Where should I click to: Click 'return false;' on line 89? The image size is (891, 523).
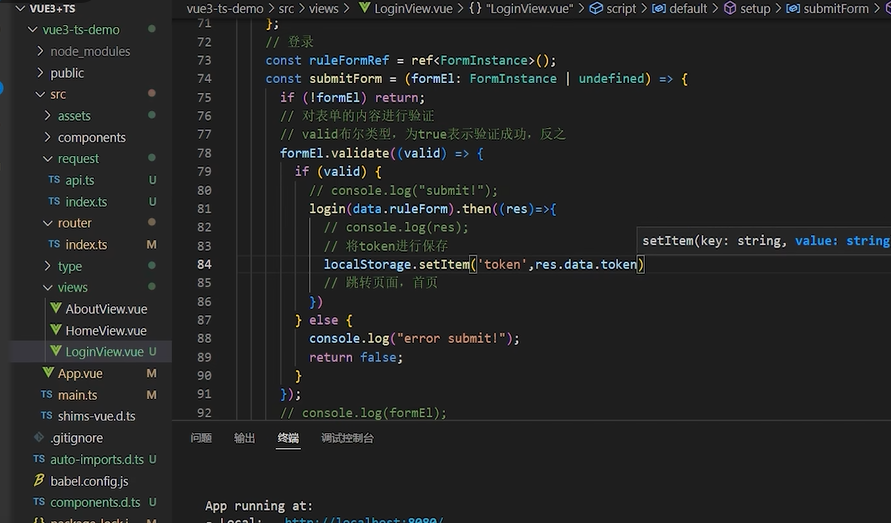click(x=356, y=358)
